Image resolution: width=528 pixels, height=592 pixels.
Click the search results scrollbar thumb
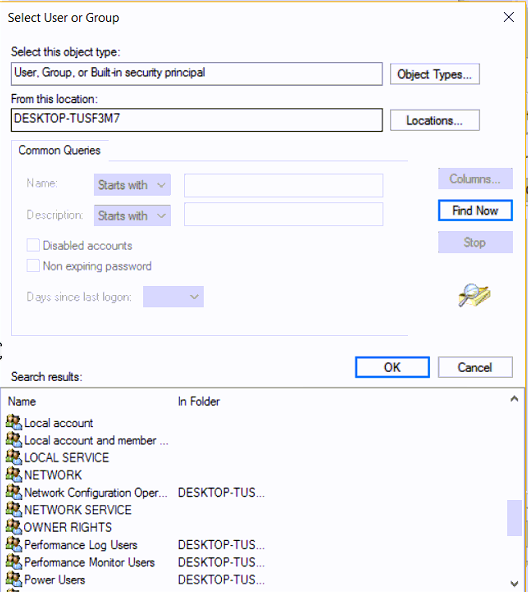click(514, 518)
